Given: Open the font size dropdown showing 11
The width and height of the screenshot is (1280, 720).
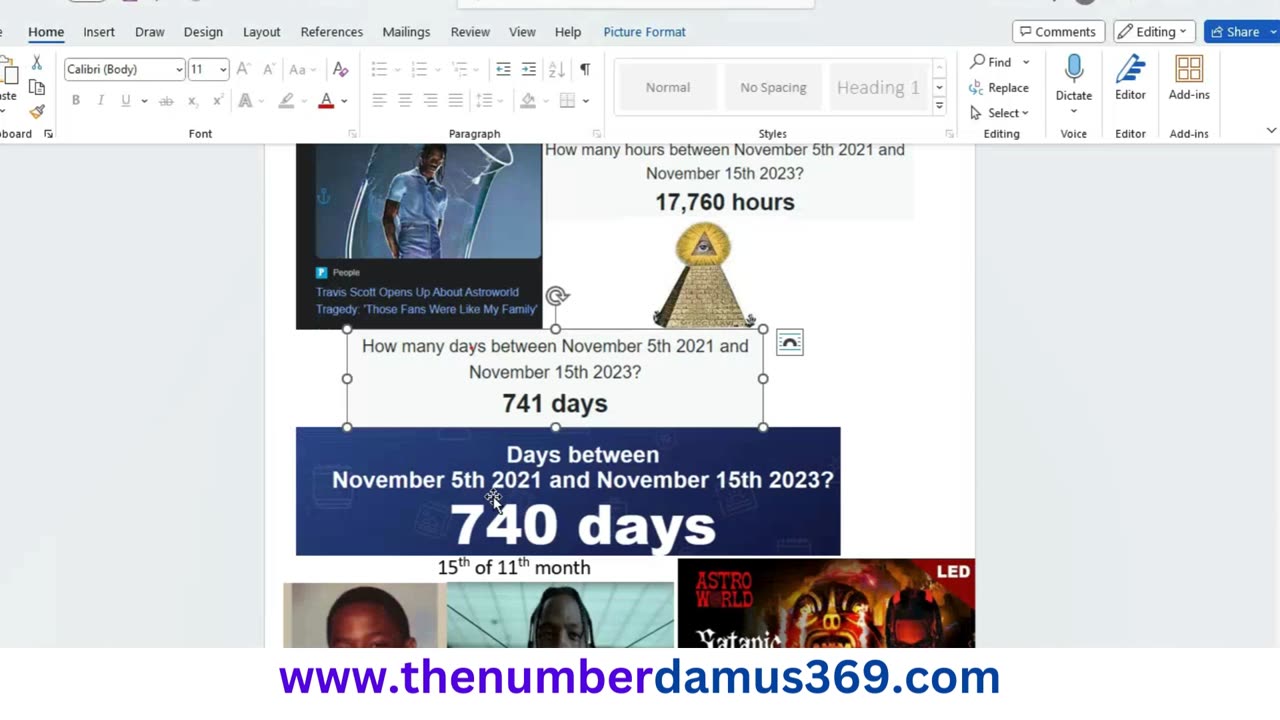Looking at the screenshot, I should [x=222, y=69].
